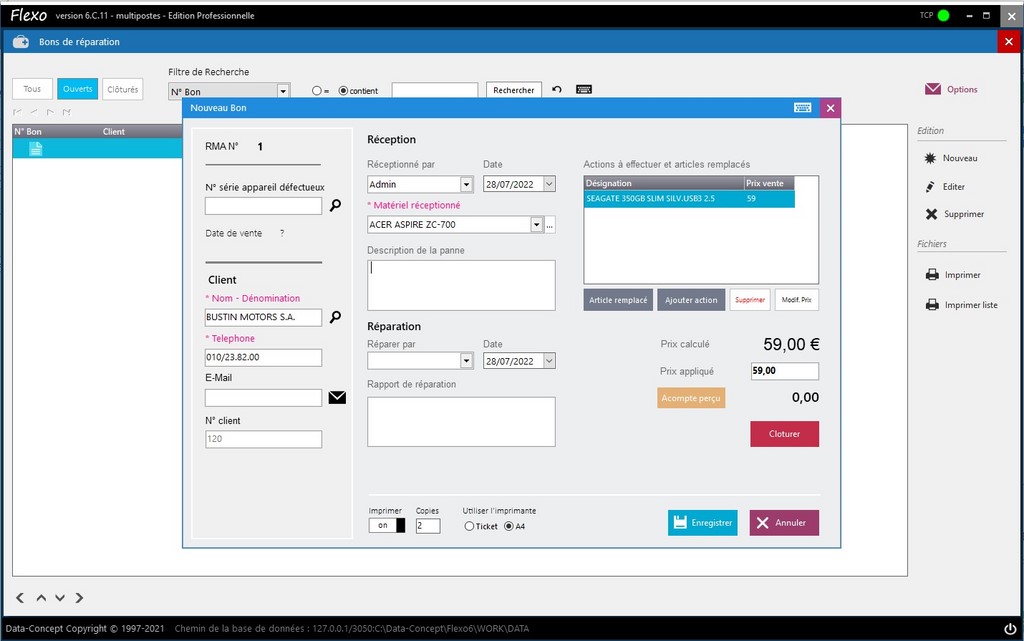Viewport: 1024px width, 641px height.
Task: Click the magnifier to search defective device serial
Action: pos(335,205)
